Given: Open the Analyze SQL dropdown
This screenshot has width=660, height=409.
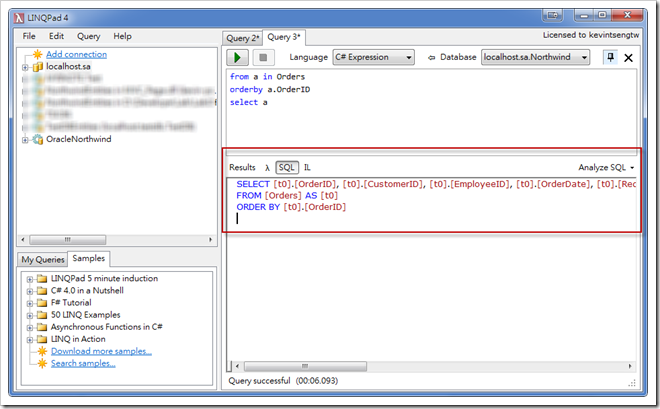Looking at the screenshot, I should coord(606,167).
